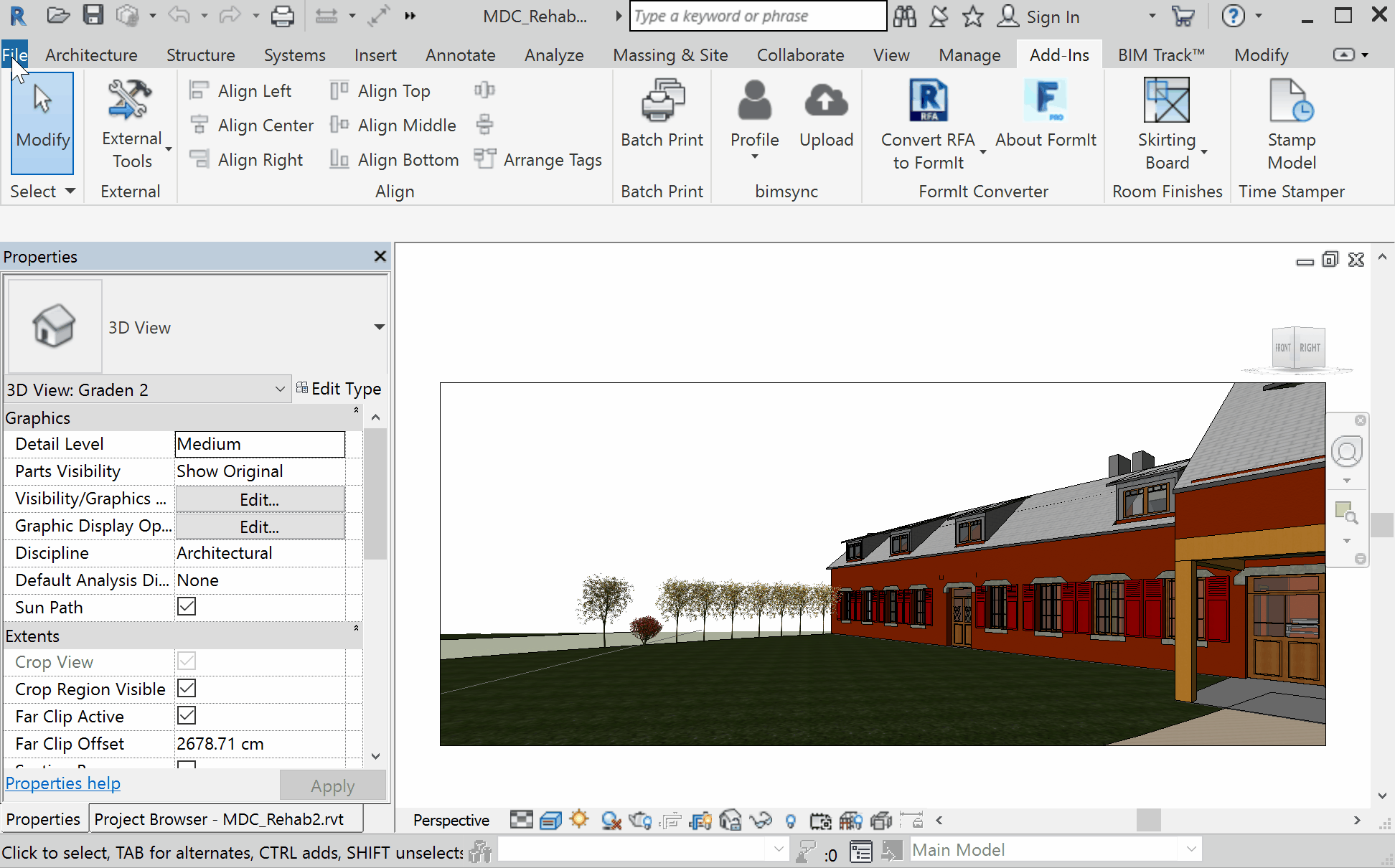Screen dimensions: 1395x868
Task: Toggle the Far Clip Active checkbox
Action: (x=187, y=716)
